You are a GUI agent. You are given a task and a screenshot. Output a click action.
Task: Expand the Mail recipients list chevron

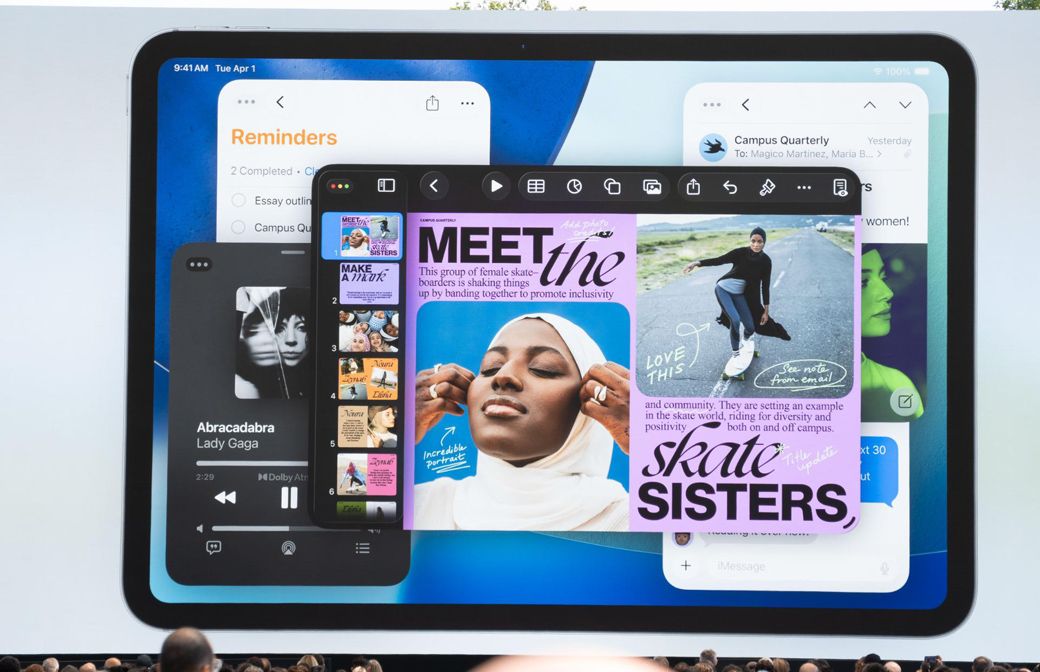click(879, 154)
